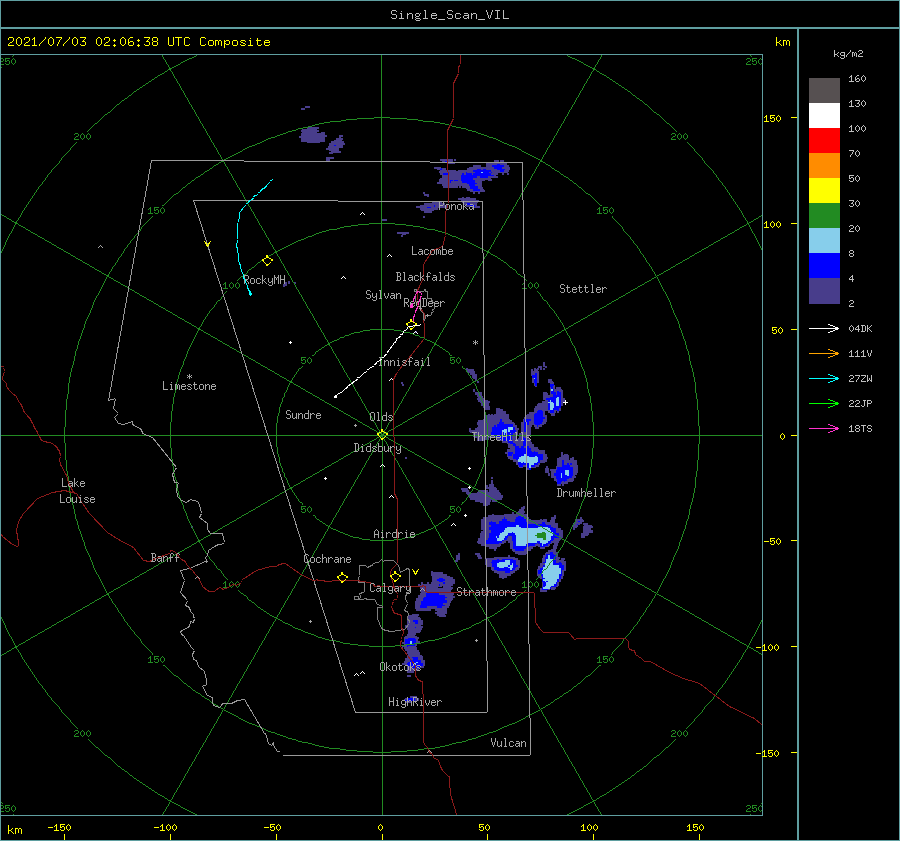Click the yellow diamond marker near Cochrane
Screen dimensions: 900x841
coord(342,577)
